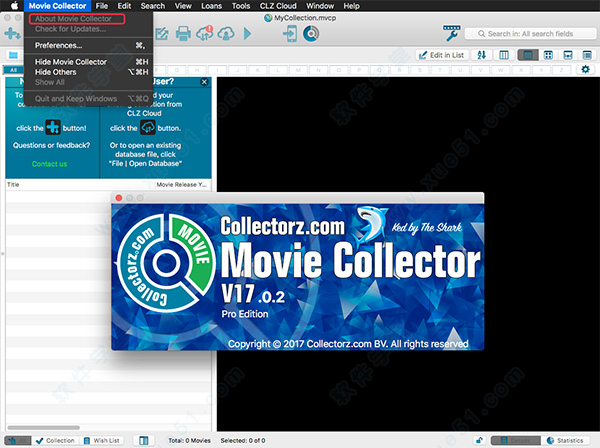Click the 'Total: 0 Movies' status text
The width and height of the screenshot is (600, 448).
click(189, 441)
